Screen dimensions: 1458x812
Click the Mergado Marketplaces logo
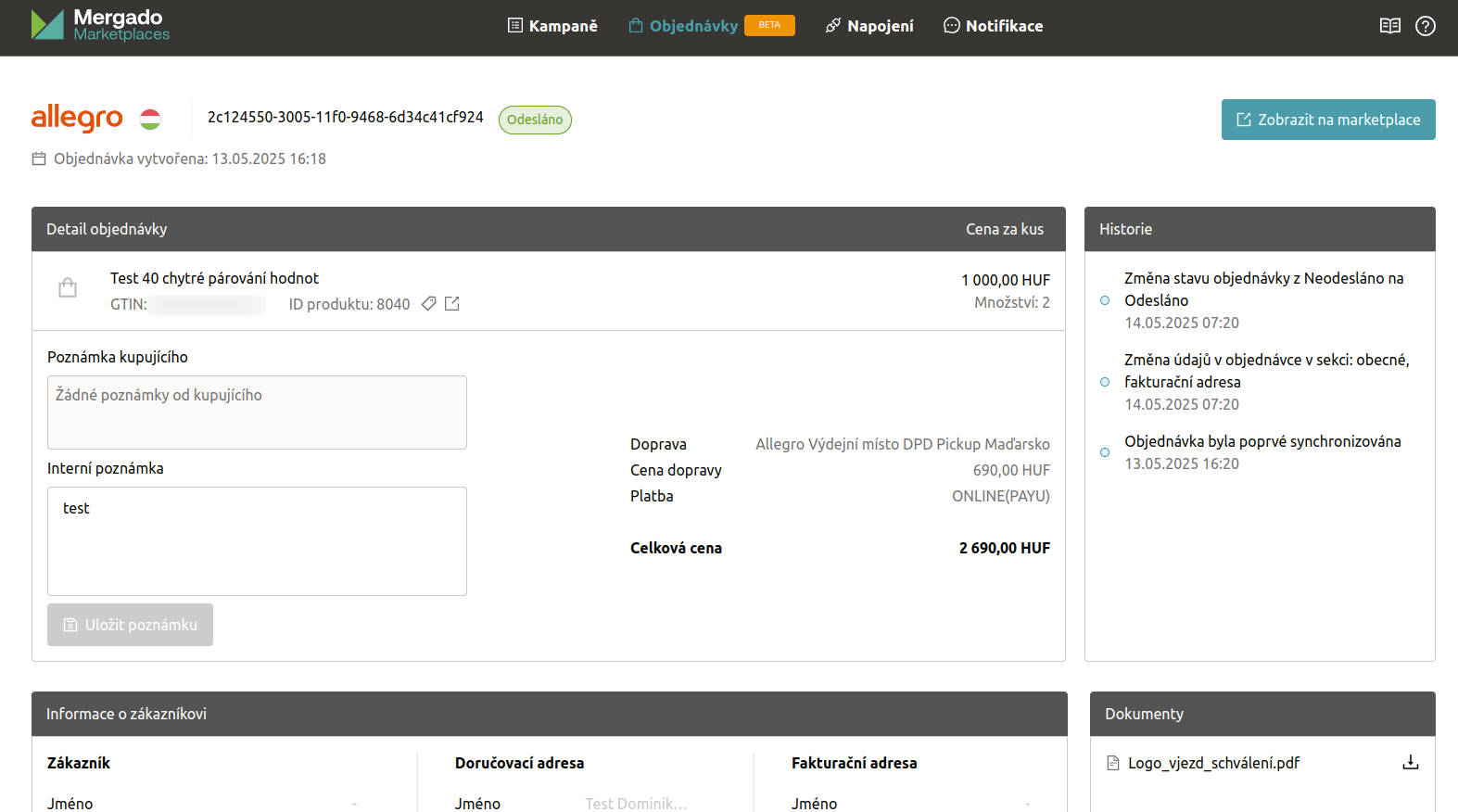[100, 25]
